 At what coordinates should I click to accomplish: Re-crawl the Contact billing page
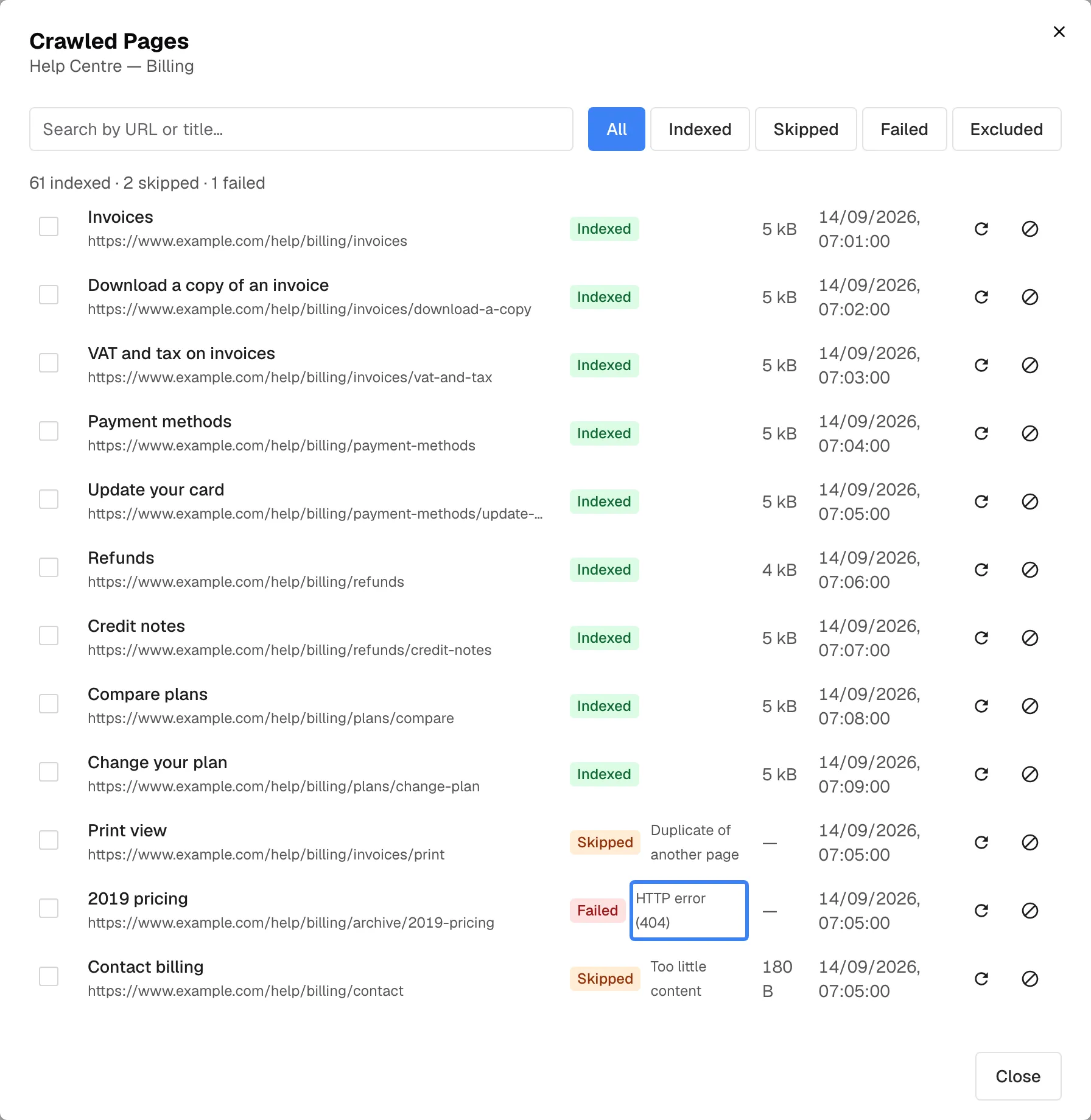coord(981,979)
